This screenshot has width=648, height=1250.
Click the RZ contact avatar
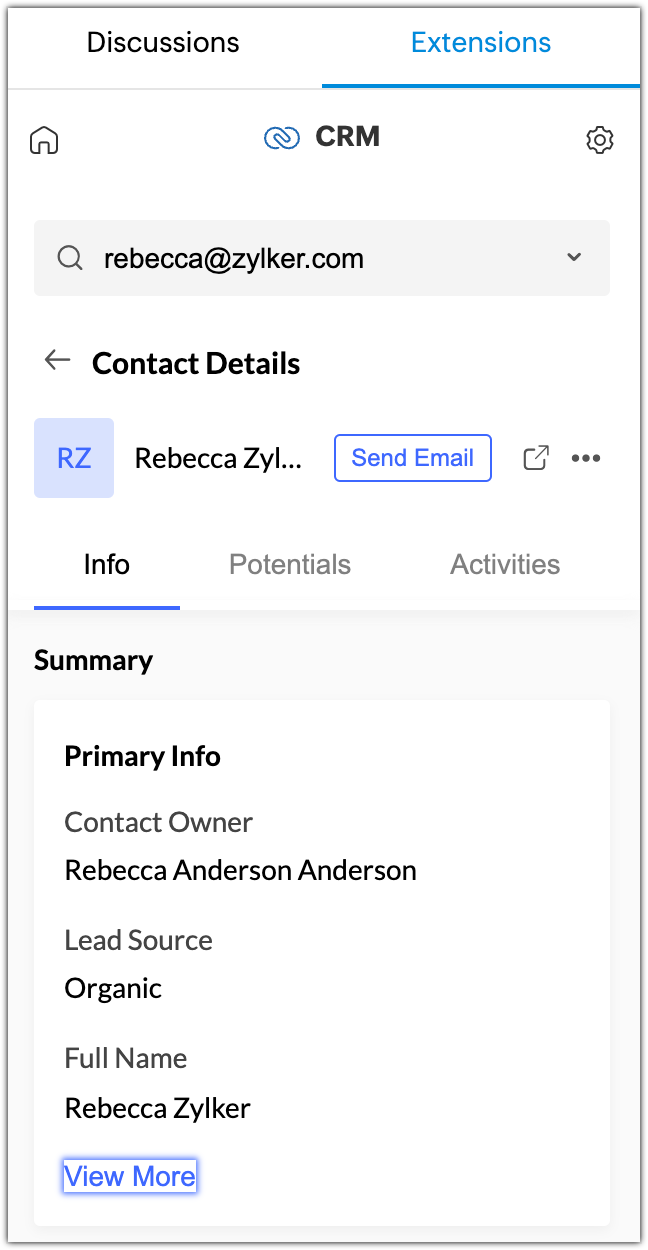[x=74, y=458]
